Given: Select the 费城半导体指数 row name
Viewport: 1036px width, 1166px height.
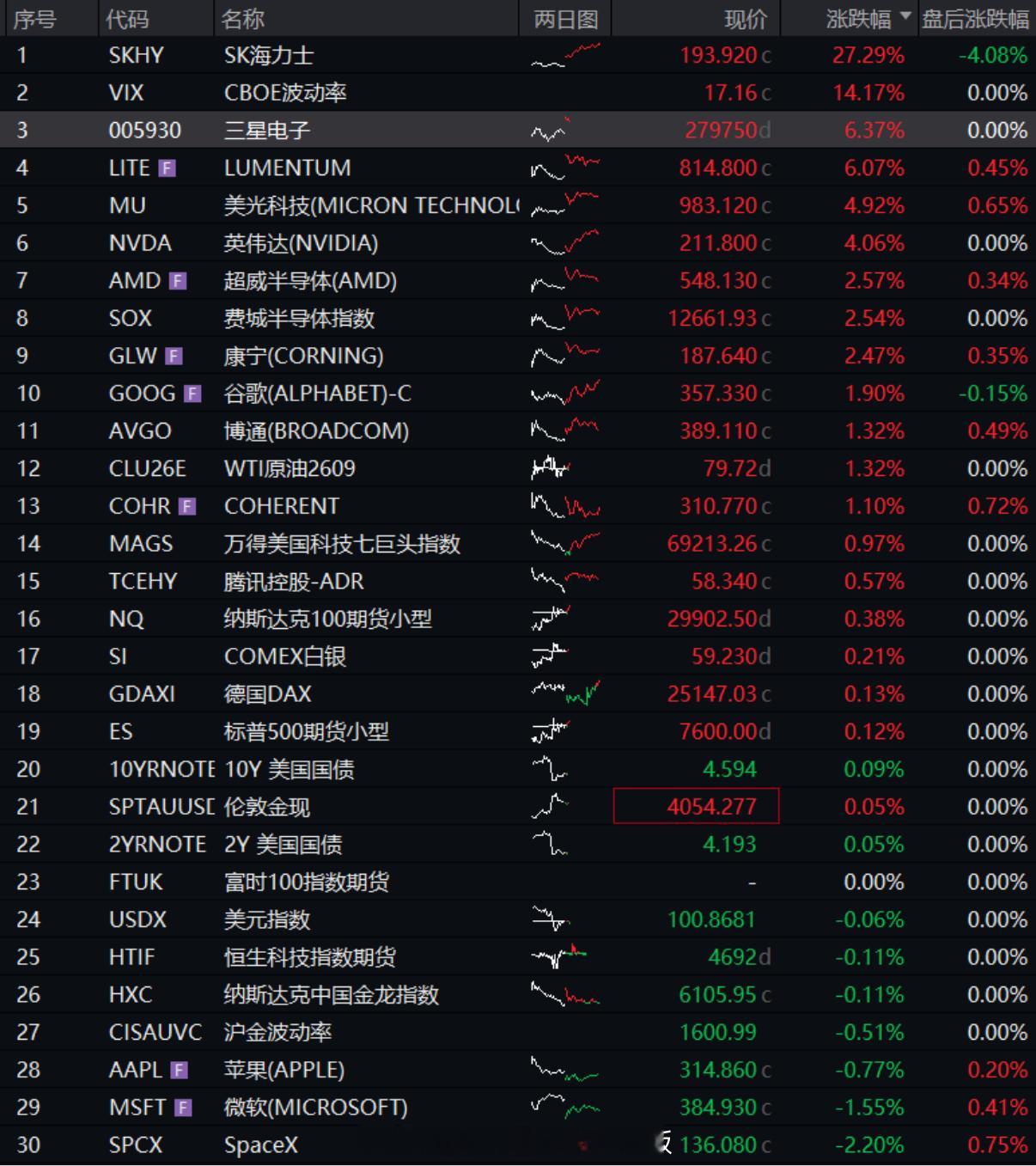Looking at the screenshot, I should click(299, 319).
